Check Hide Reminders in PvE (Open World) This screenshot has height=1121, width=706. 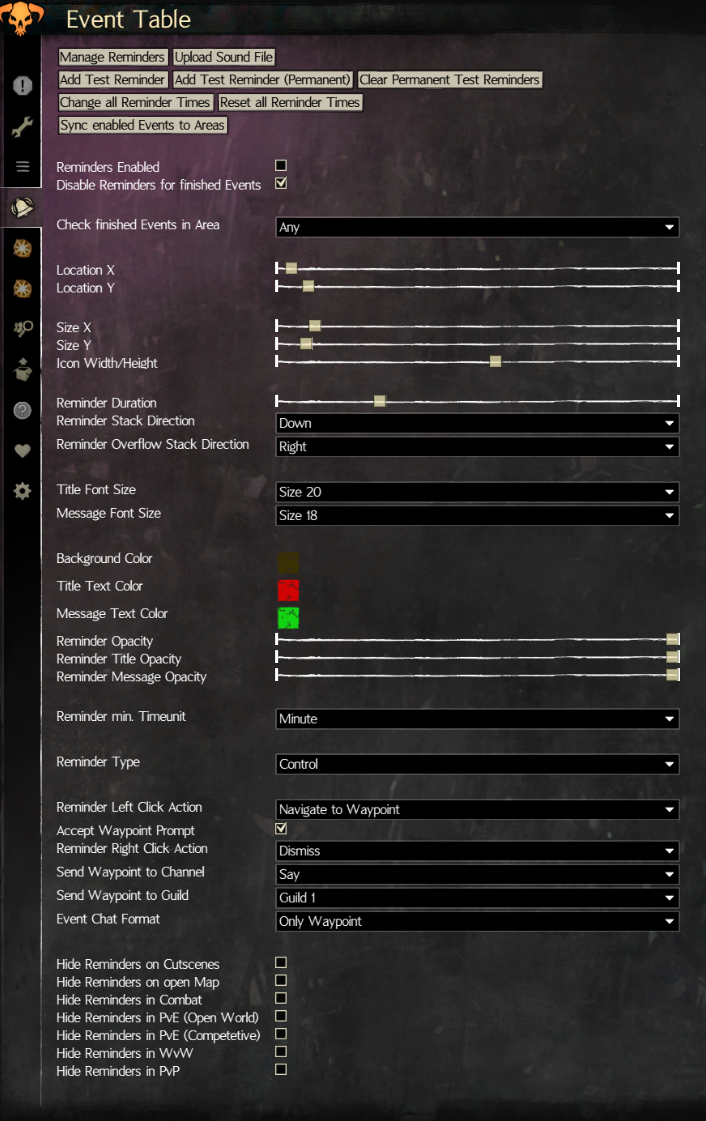(281, 1016)
